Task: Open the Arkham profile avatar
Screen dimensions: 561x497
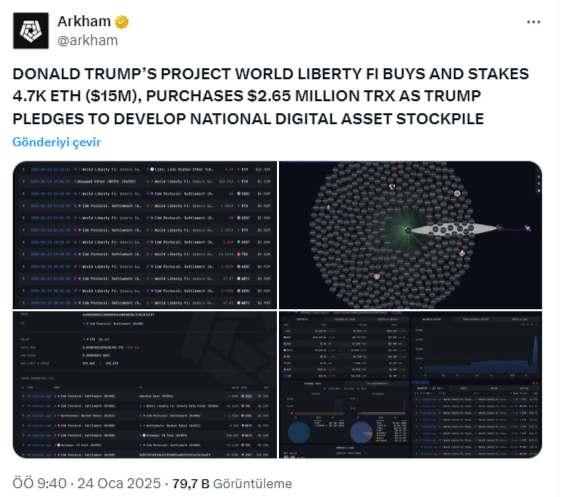Action: click(31, 31)
